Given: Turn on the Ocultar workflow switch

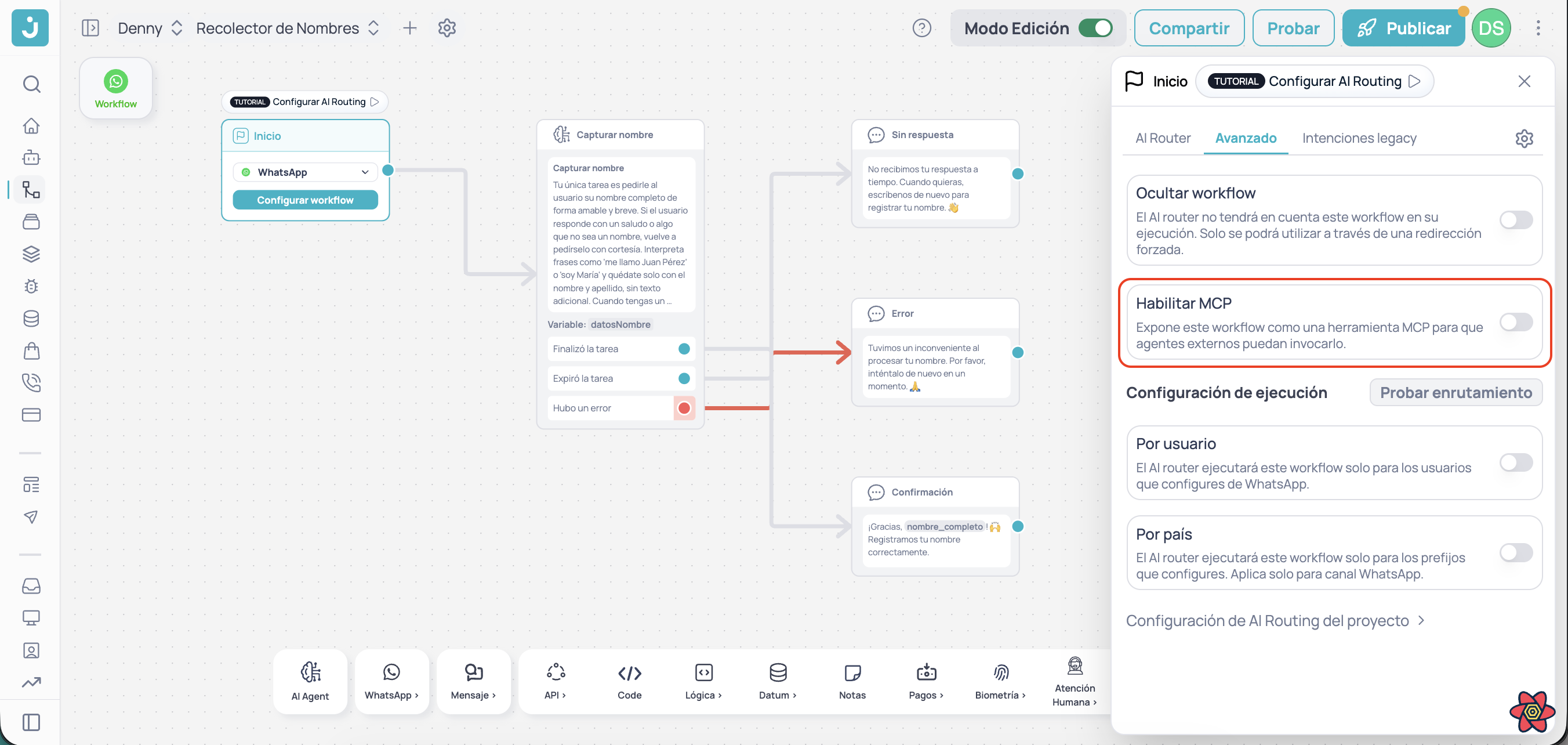Looking at the screenshot, I should point(1516,220).
